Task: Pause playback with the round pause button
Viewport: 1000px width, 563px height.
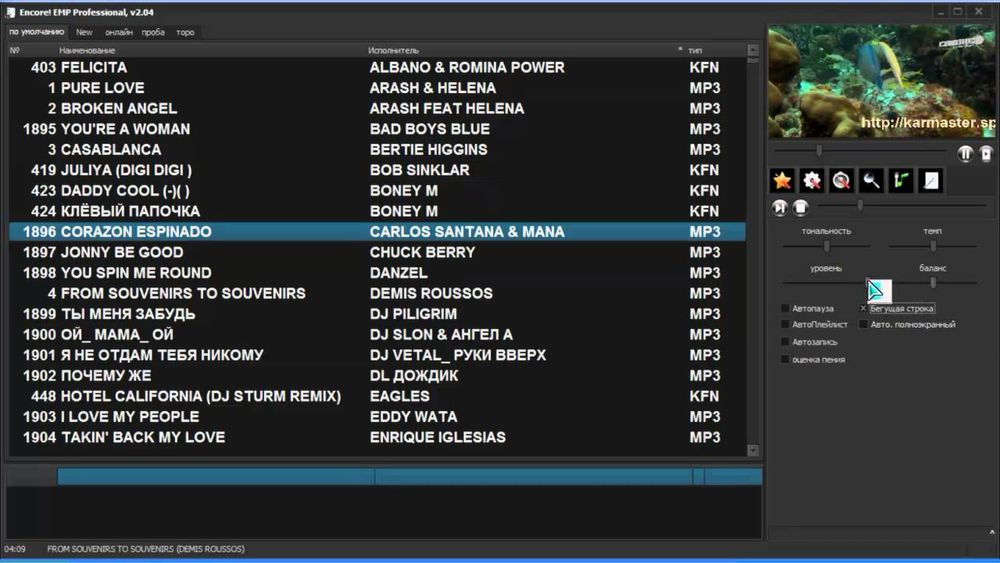Action: coord(965,154)
